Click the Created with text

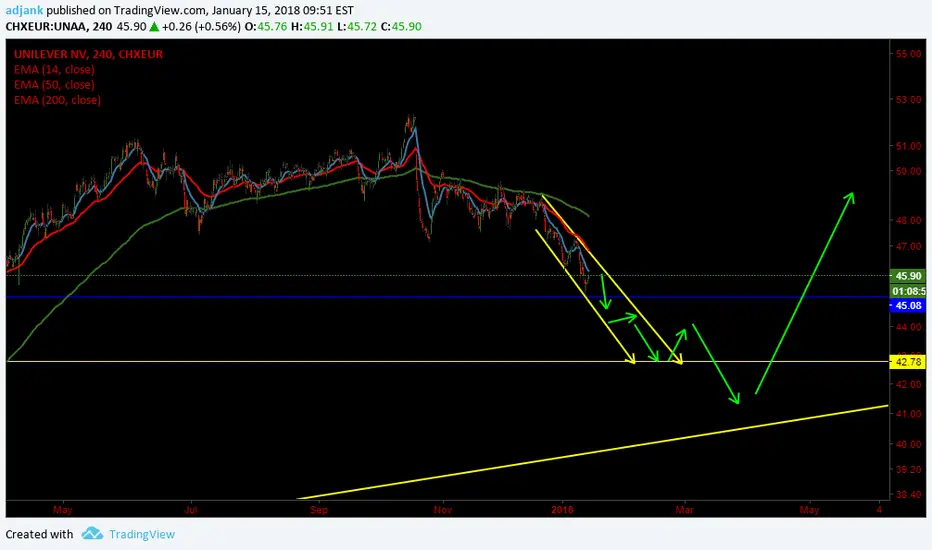(x=39, y=534)
